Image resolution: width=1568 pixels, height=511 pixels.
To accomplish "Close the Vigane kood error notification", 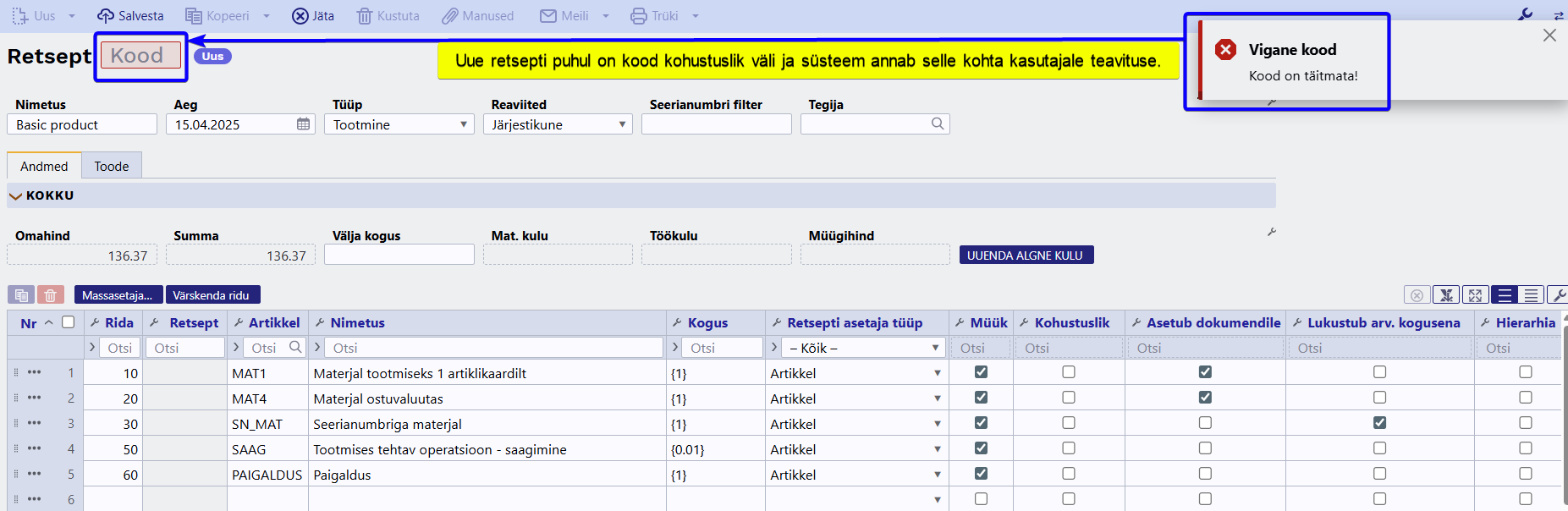I will tap(1549, 36).
